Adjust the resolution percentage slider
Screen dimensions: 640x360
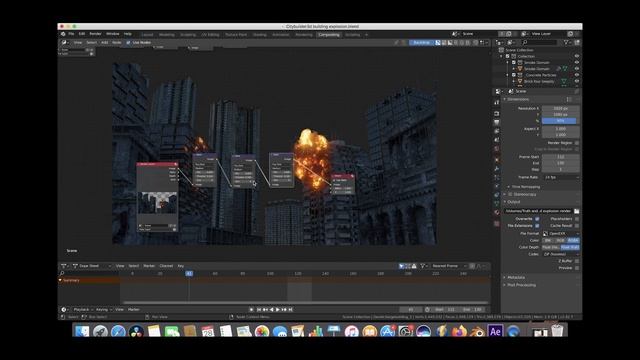[560, 121]
